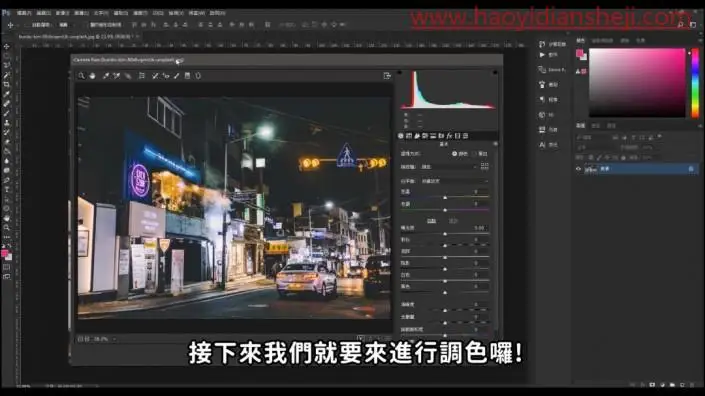Toggle highlight clipping warning on histogram
The width and height of the screenshot is (705, 396).
point(495,72)
